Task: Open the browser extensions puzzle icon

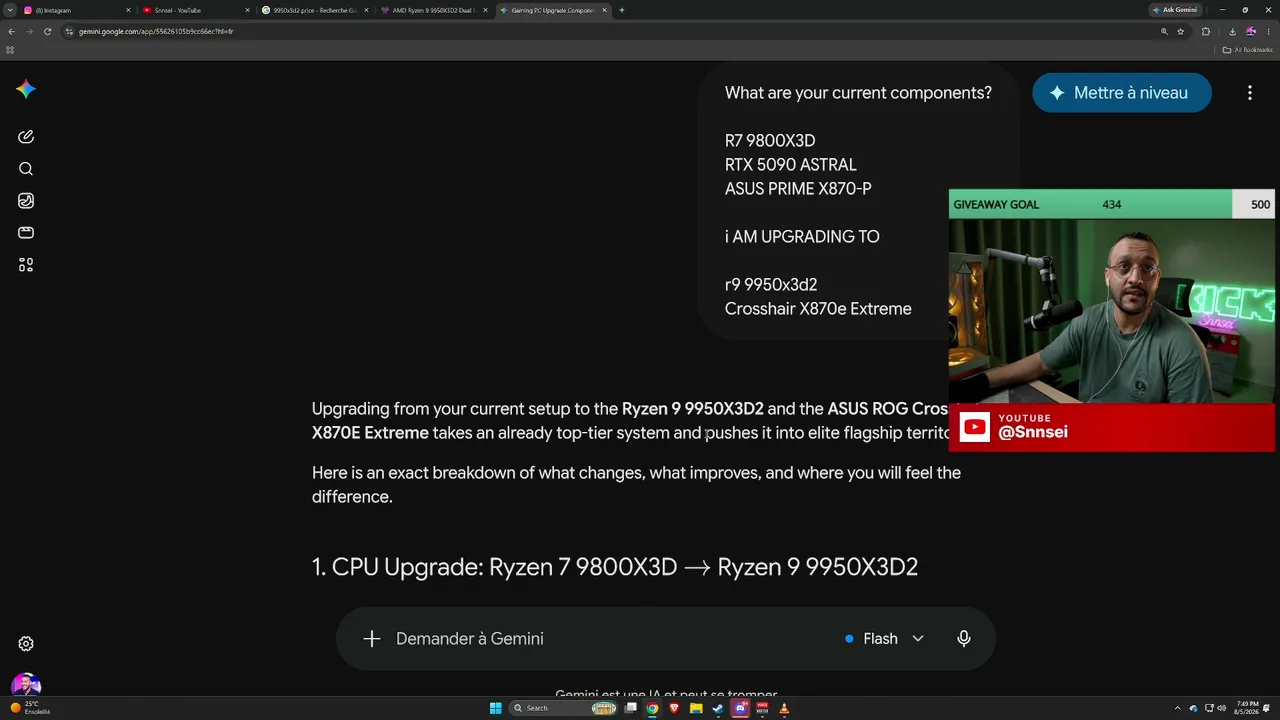Action: coord(1206,31)
